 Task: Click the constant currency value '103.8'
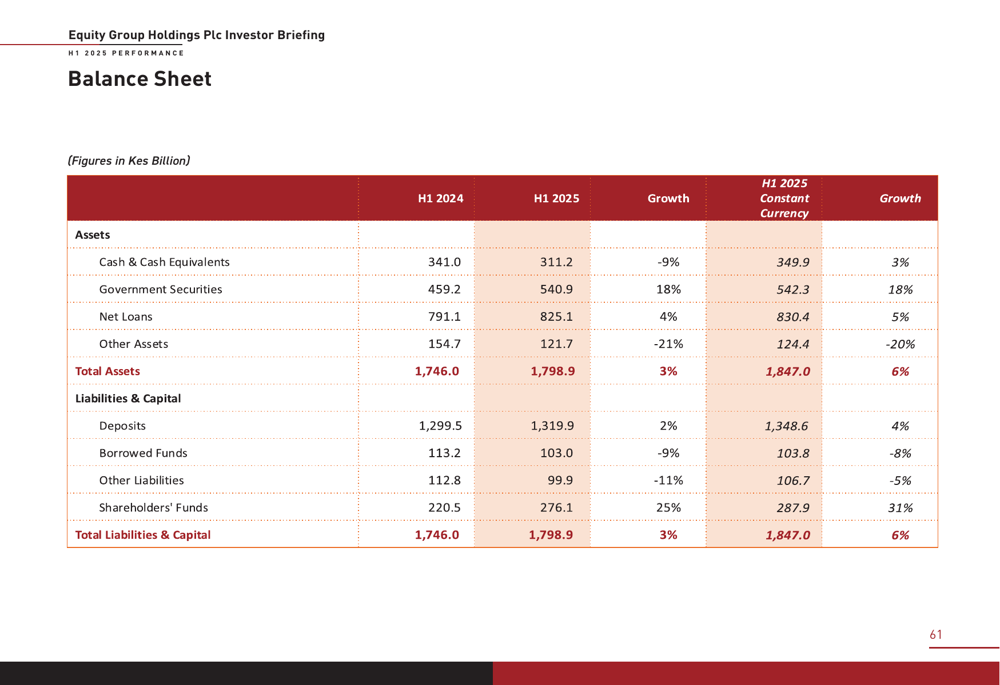pyautogui.click(x=793, y=453)
